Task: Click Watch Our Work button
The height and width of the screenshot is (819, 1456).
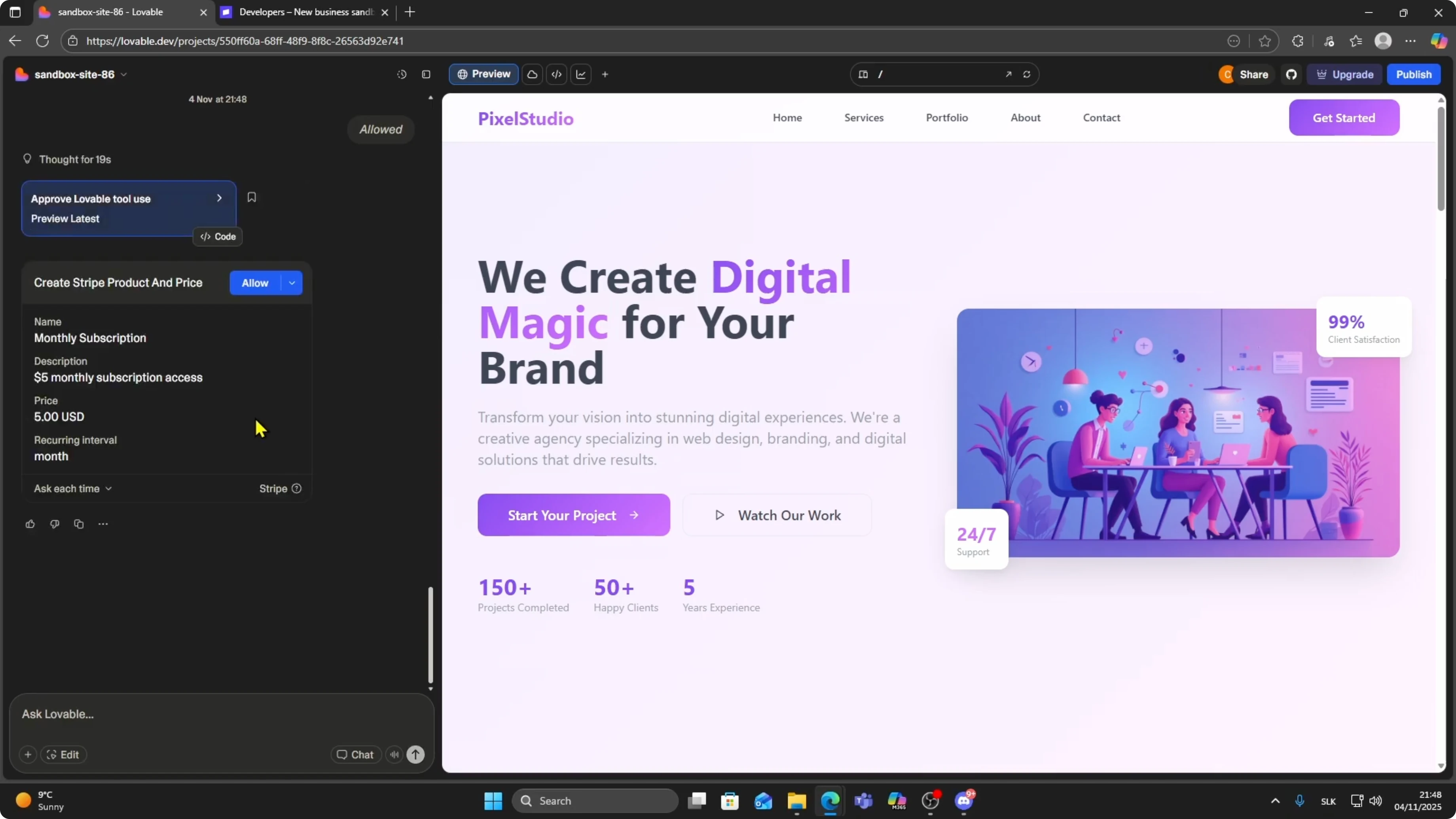Action: tap(777, 515)
